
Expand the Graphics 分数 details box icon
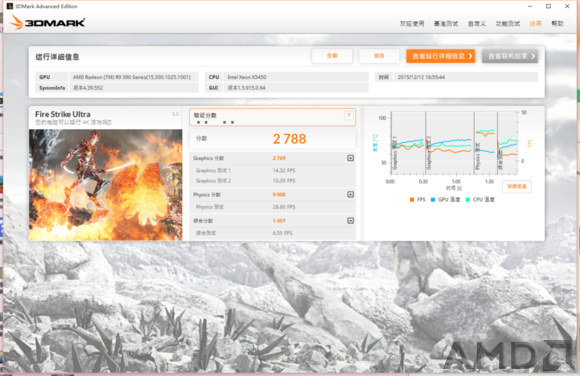[x=350, y=158]
